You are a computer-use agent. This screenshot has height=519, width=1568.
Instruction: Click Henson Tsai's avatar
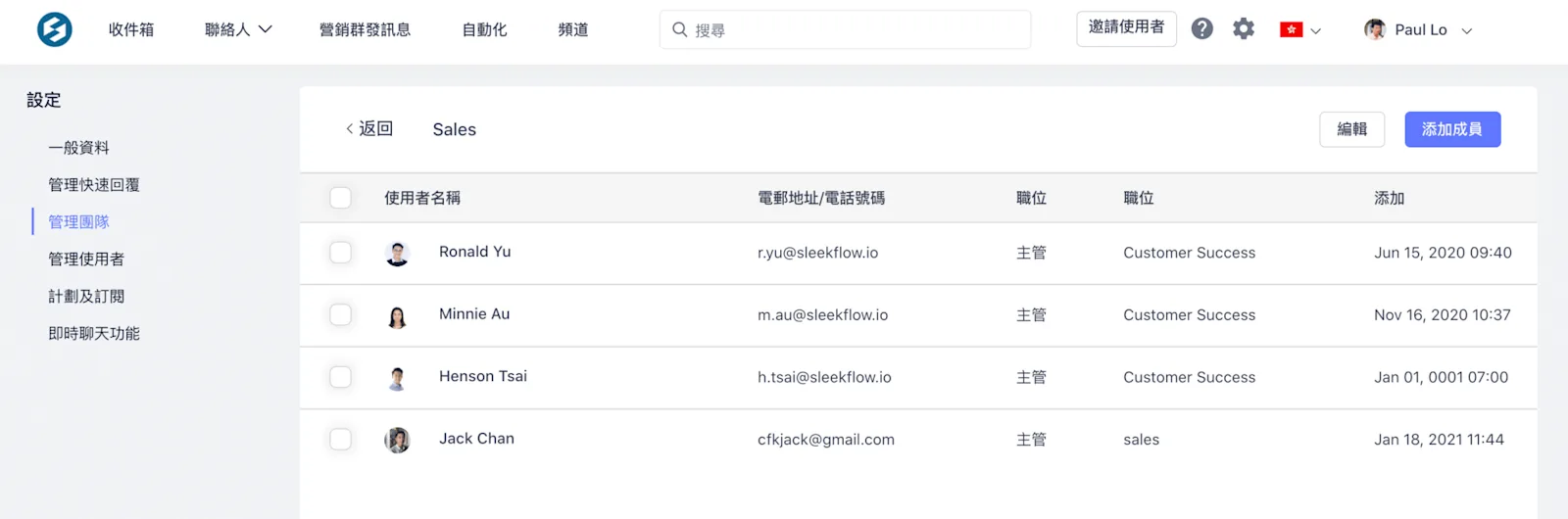397,378
